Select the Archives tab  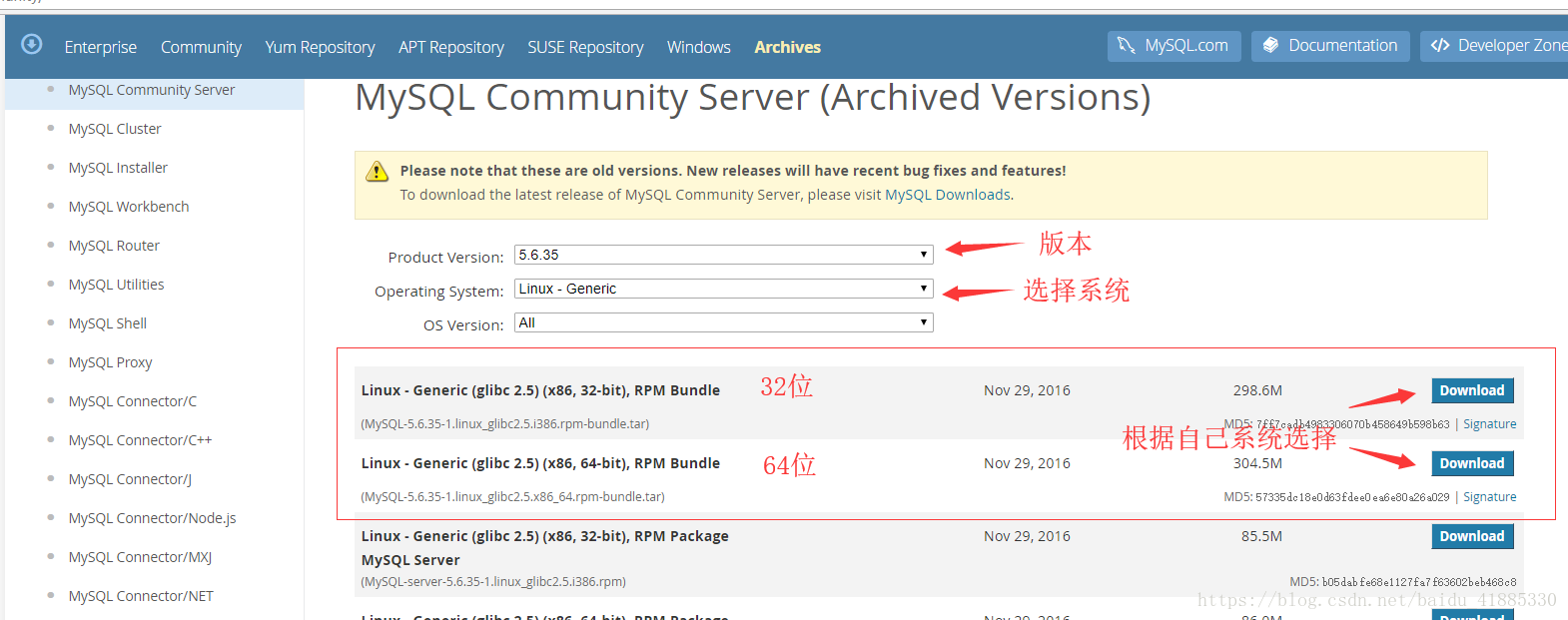[x=787, y=47]
